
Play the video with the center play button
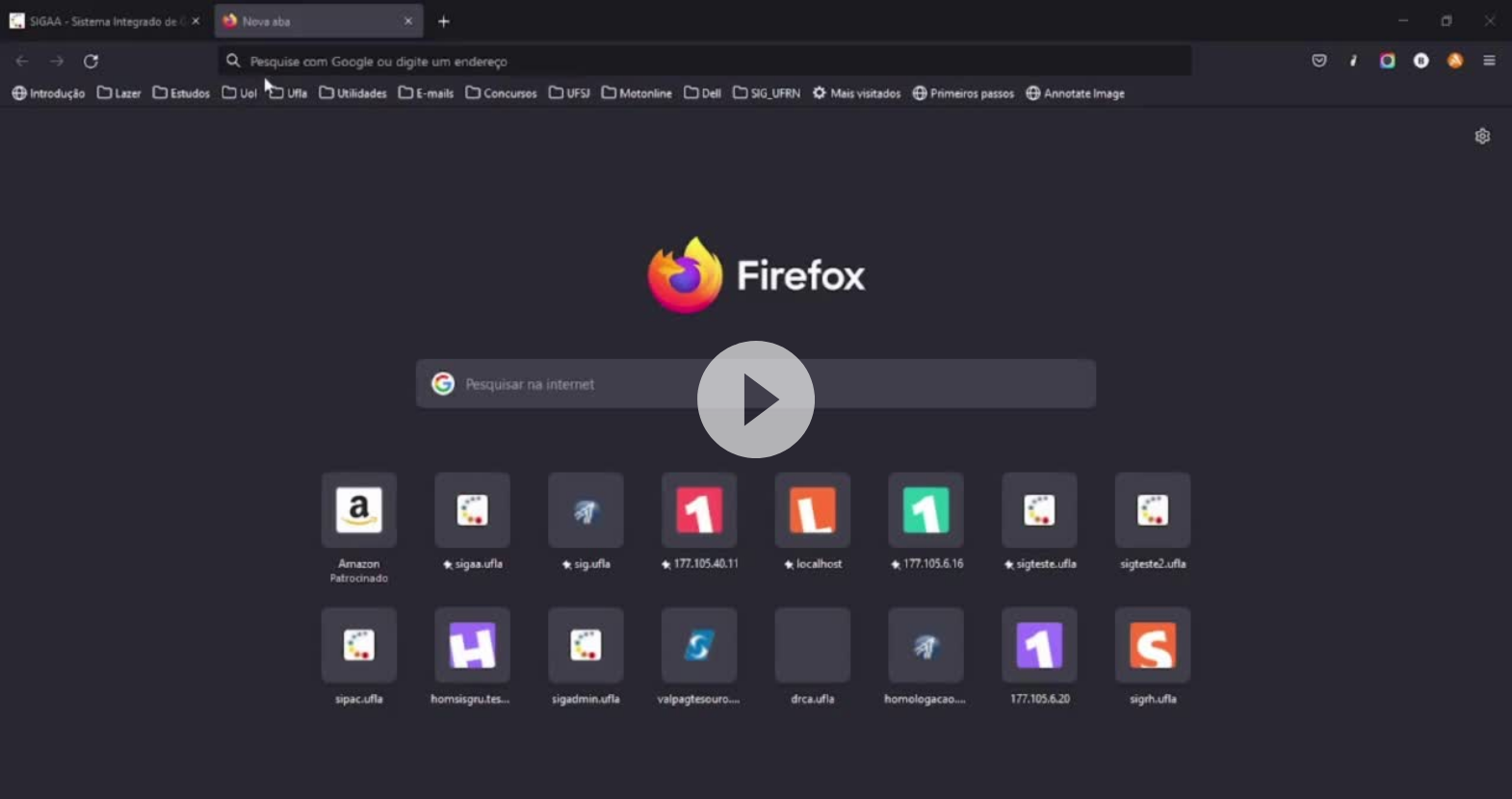pos(756,399)
